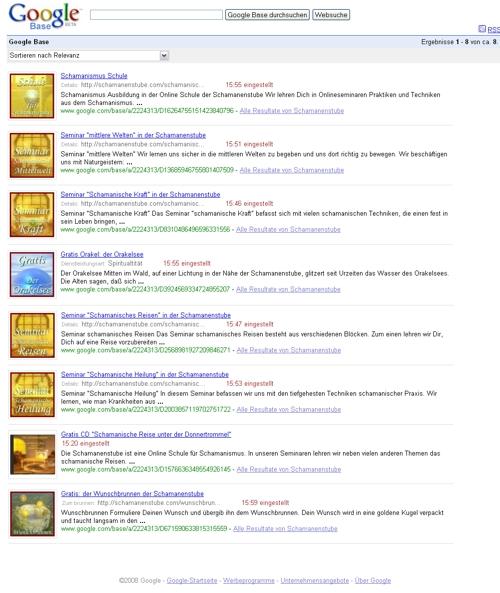Screen dimensions: 500x593
Task: Click the Unternehmensangebote footer link
Action: point(315,580)
